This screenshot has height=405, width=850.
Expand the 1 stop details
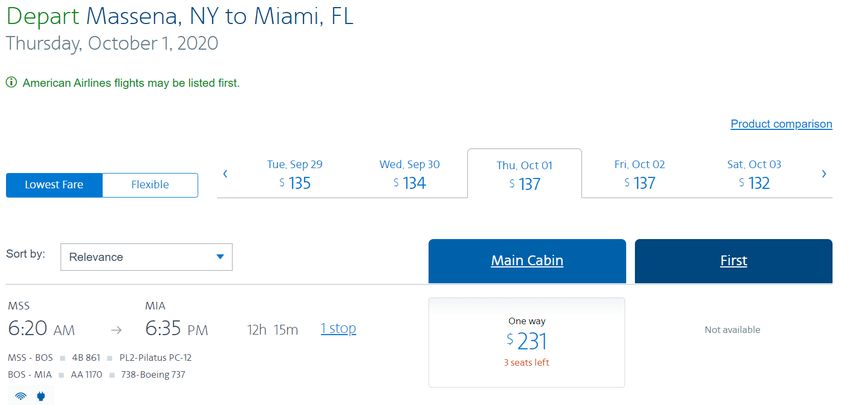tap(338, 329)
